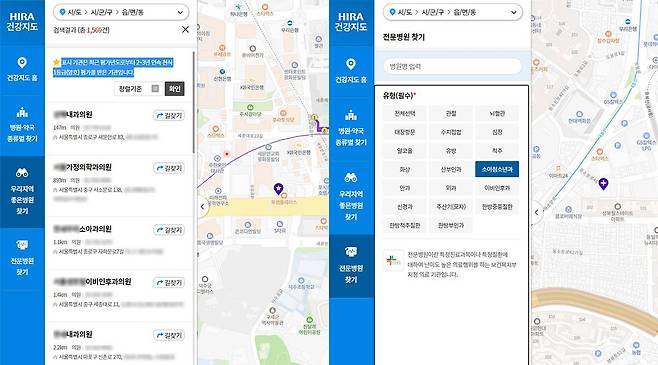This screenshot has height=365, width=658.
Task: Click 길찾기 for the 2.2km 내과의원 result
Action: pyautogui.click(x=169, y=335)
